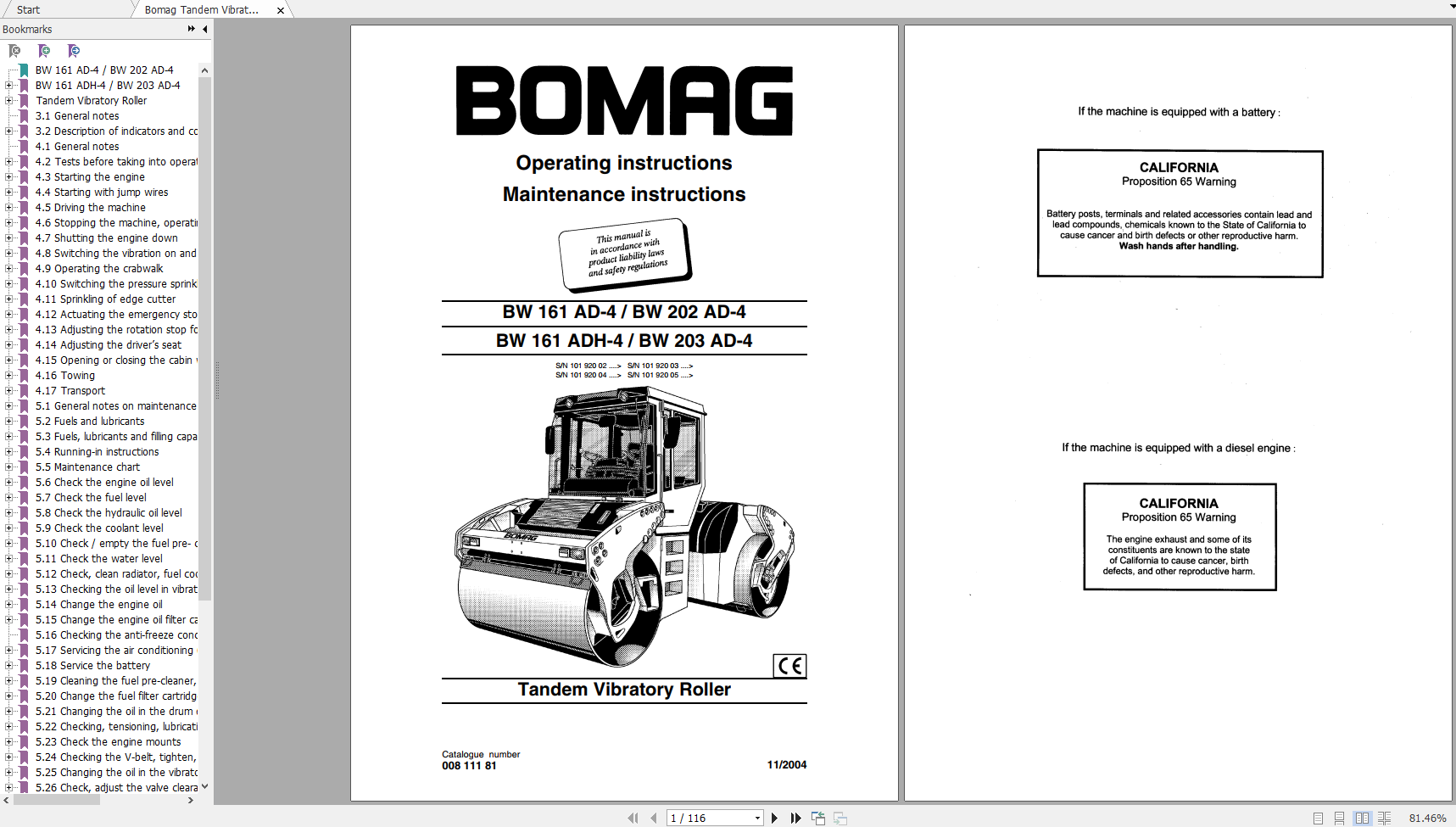
Task: Select continuous facing pages layout
Action: tap(1384, 818)
